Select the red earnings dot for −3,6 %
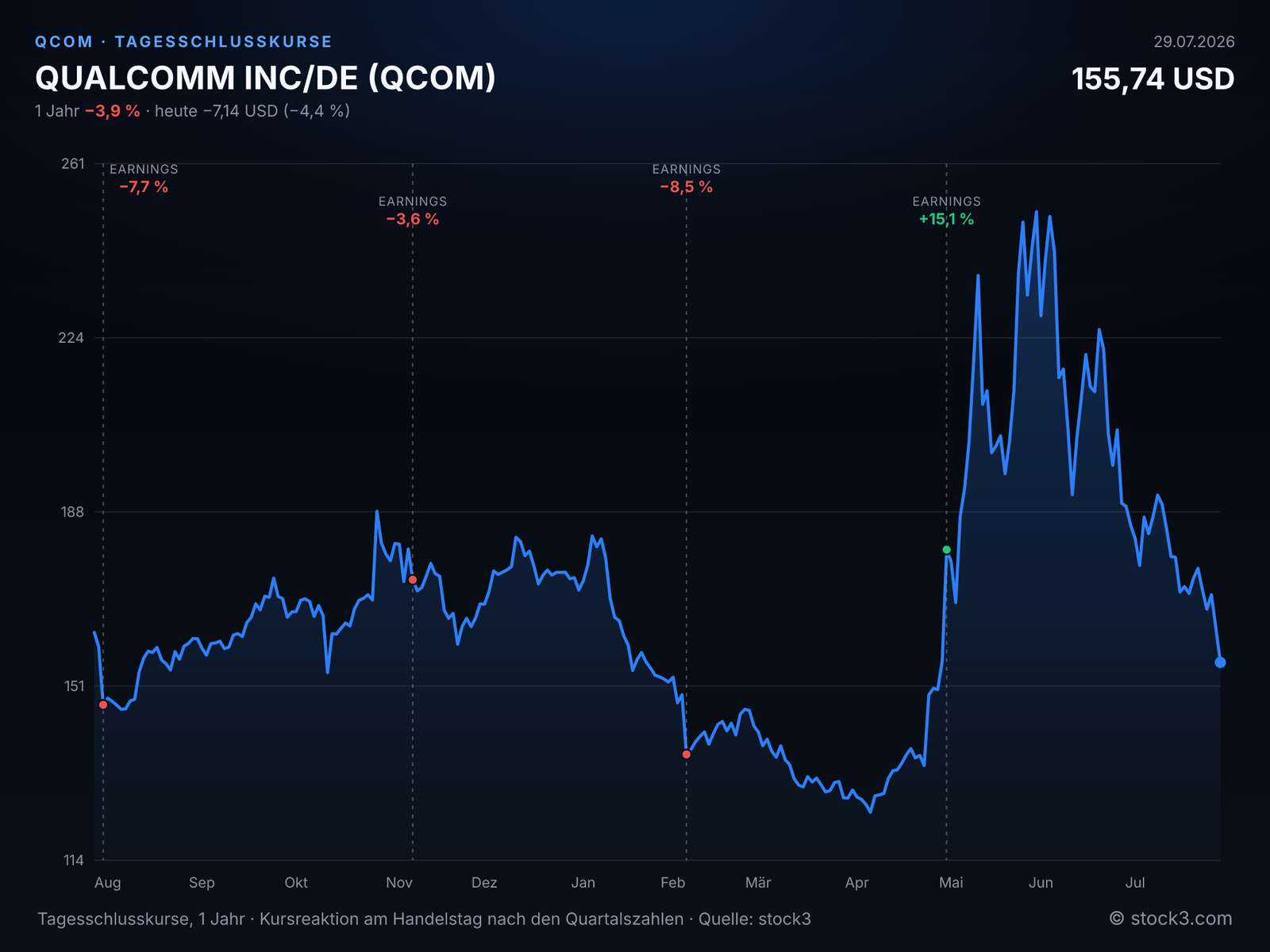The height and width of the screenshot is (952, 1270). tap(413, 580)
